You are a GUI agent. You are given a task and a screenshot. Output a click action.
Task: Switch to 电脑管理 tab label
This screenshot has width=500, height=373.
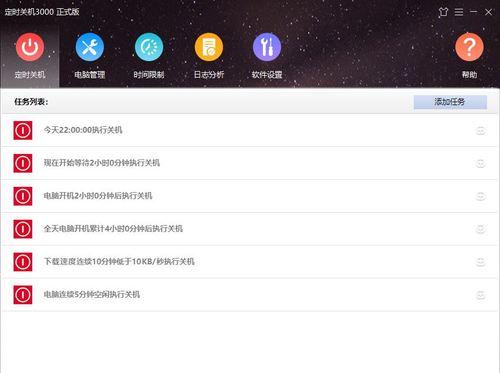click(x=90, y=75)
